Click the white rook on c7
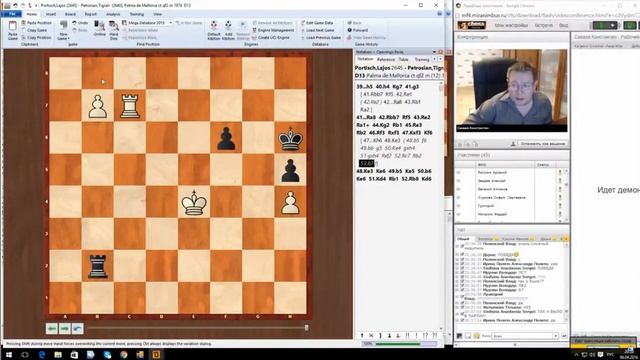This screenshot has height=360, width=640. [130, 106]
